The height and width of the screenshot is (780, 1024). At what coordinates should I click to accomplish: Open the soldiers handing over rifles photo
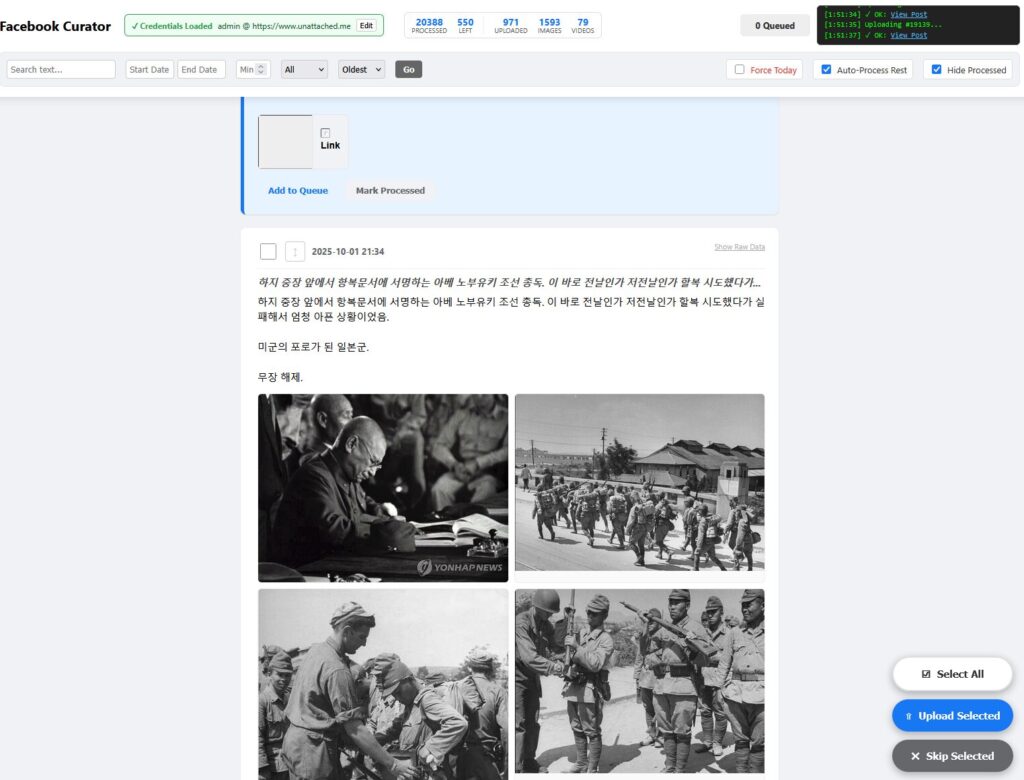[639, 680]
